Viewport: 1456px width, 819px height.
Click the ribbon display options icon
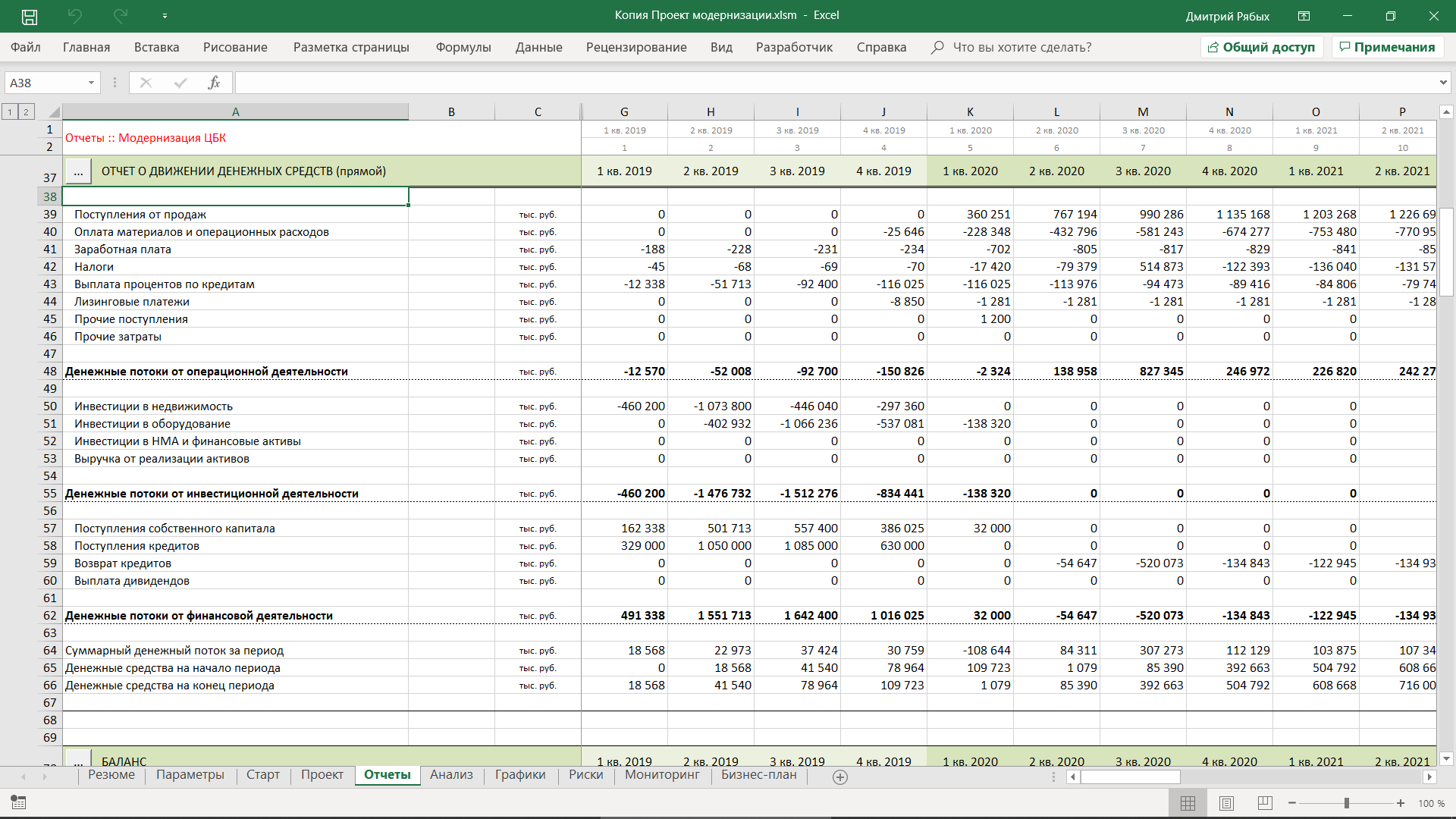tap(1304, 16)
